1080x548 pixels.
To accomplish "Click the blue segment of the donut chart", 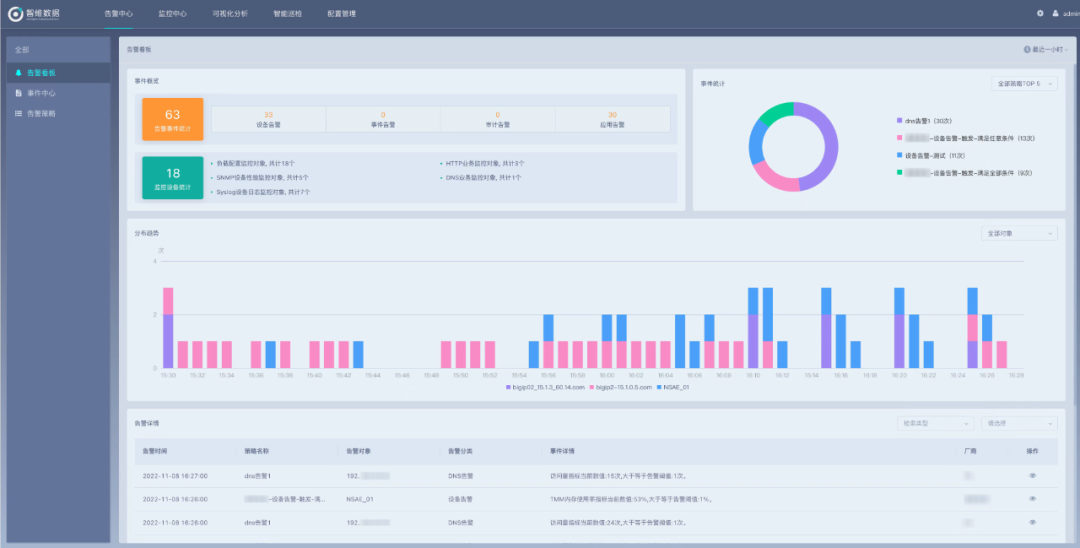I will coord(756,142).
